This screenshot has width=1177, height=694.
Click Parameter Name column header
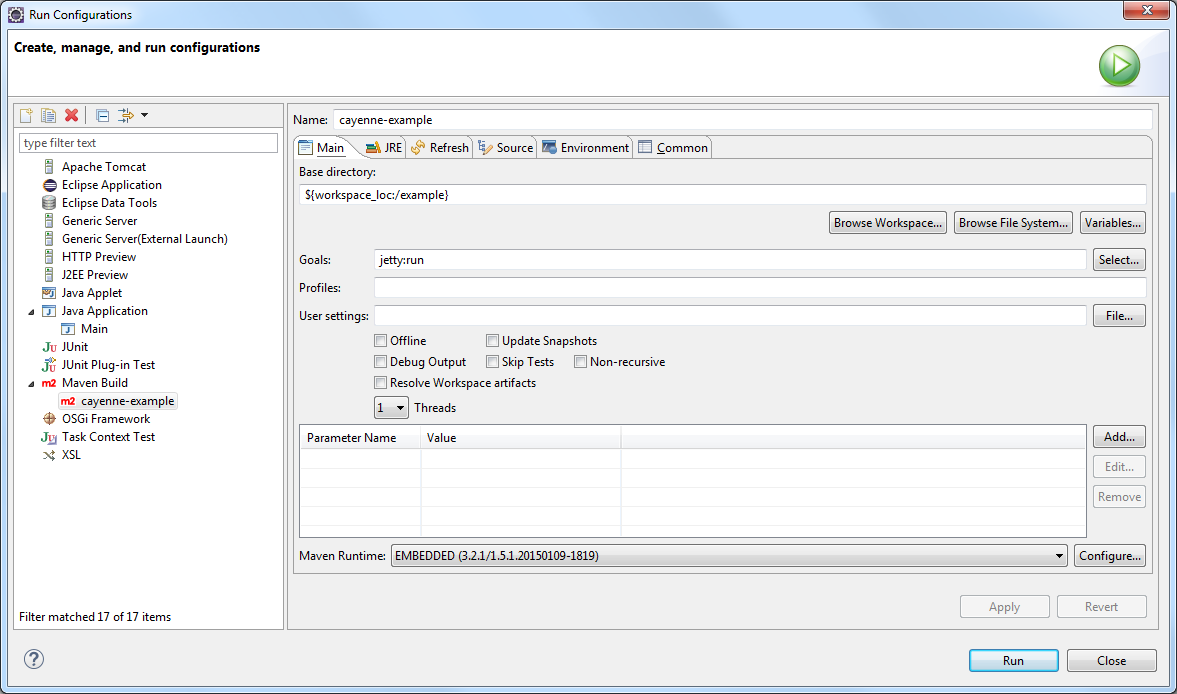point(360,437)
